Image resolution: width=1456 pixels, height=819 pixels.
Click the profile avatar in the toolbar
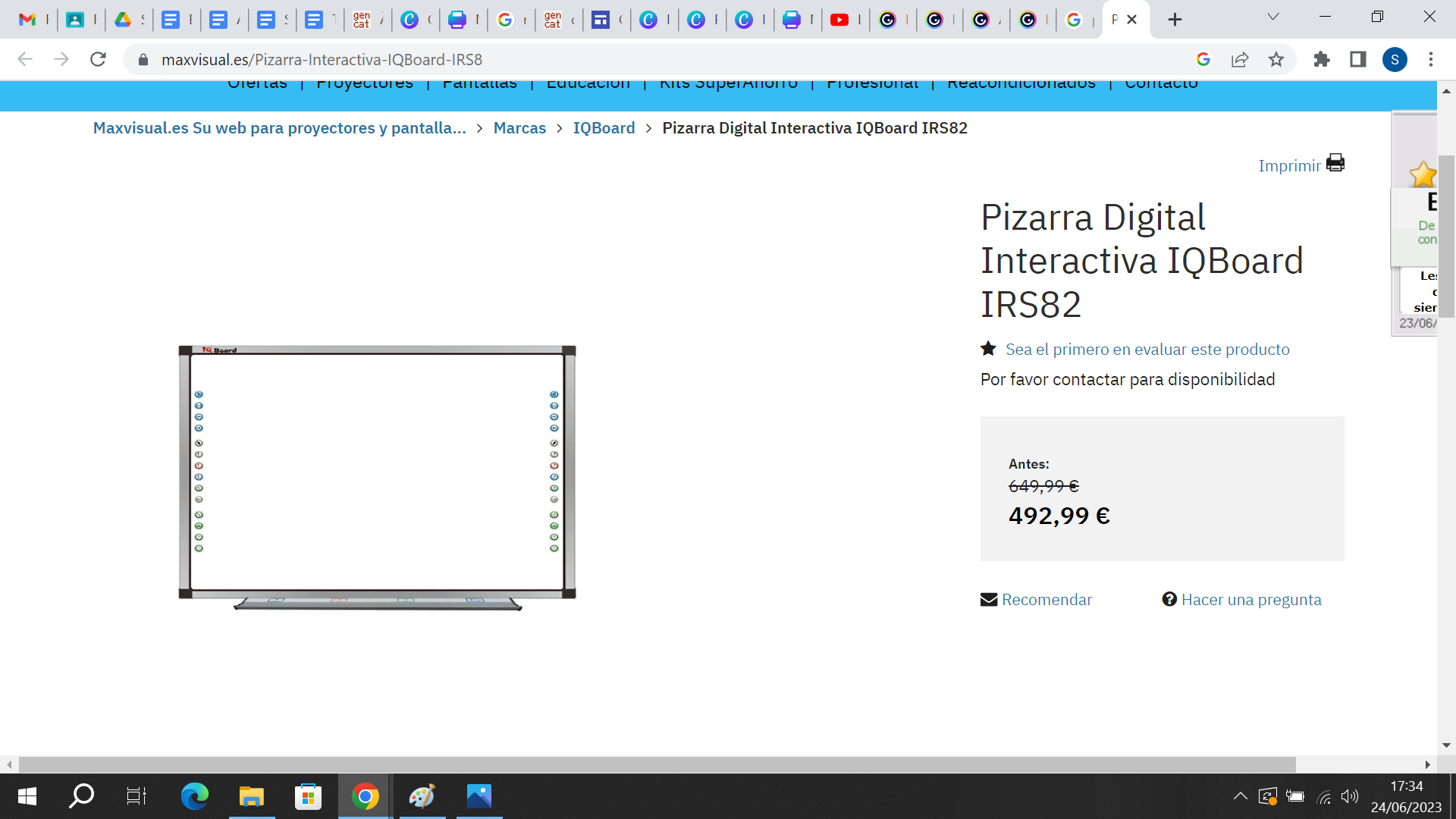(1395, 58)
